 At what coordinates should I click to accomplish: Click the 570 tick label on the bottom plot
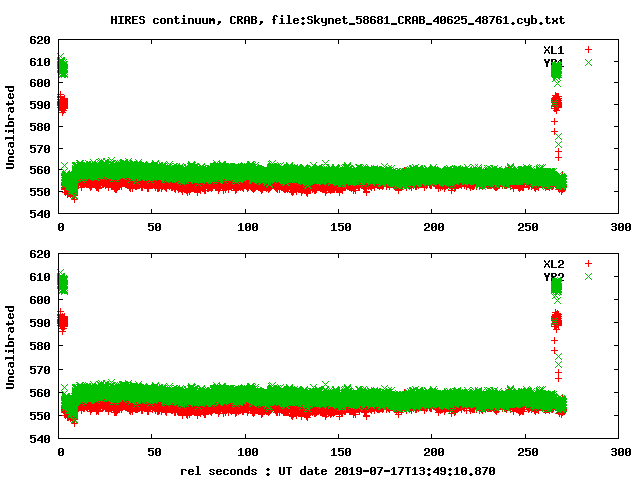[x=40, y=370]
